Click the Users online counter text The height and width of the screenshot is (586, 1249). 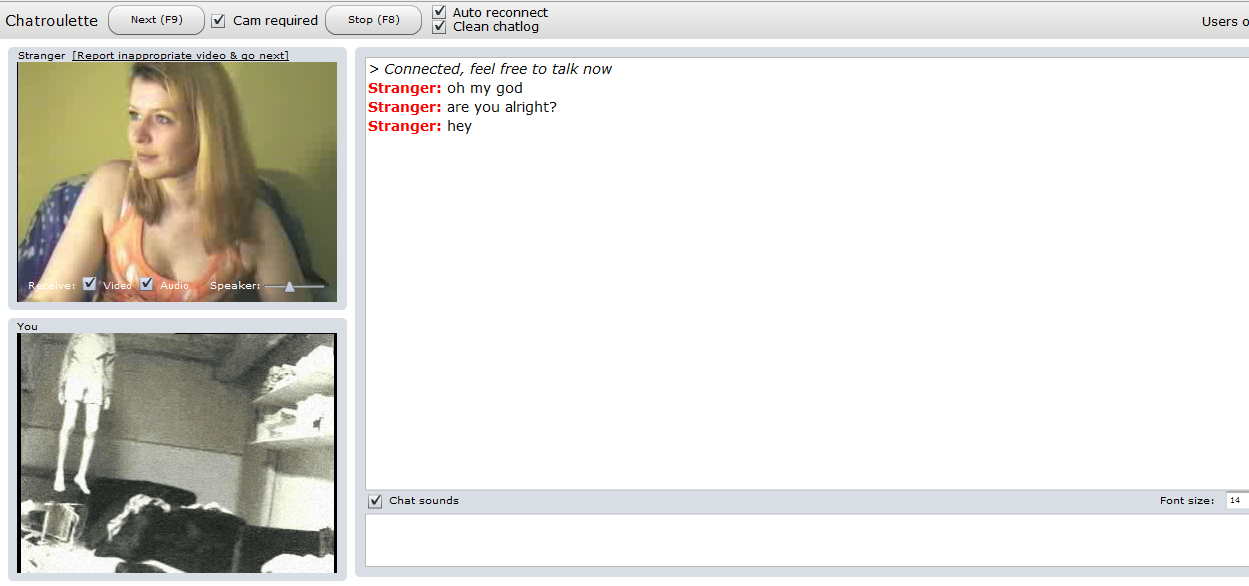point(1225,22)
